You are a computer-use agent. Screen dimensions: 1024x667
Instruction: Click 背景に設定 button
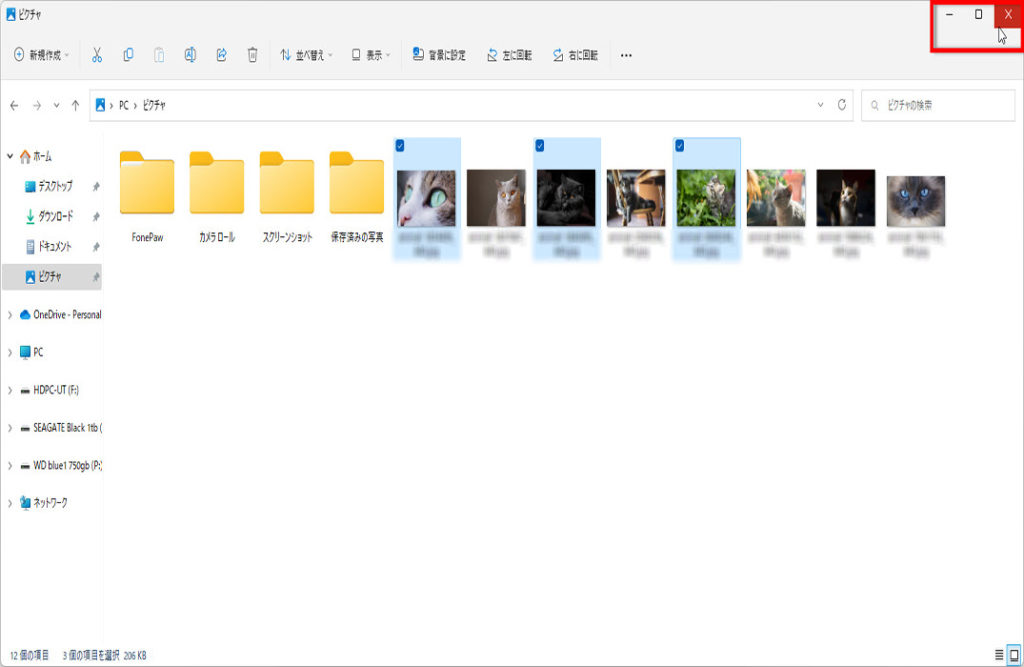(439, 55)
